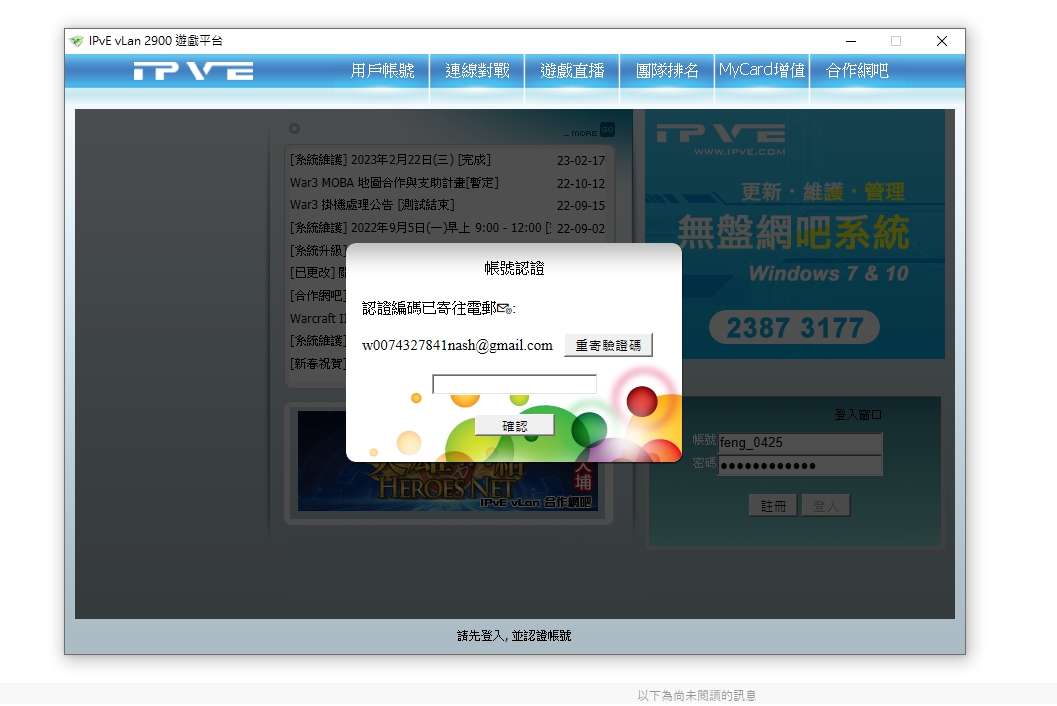Click the 確認 confirm button

[x=514, y=426]
